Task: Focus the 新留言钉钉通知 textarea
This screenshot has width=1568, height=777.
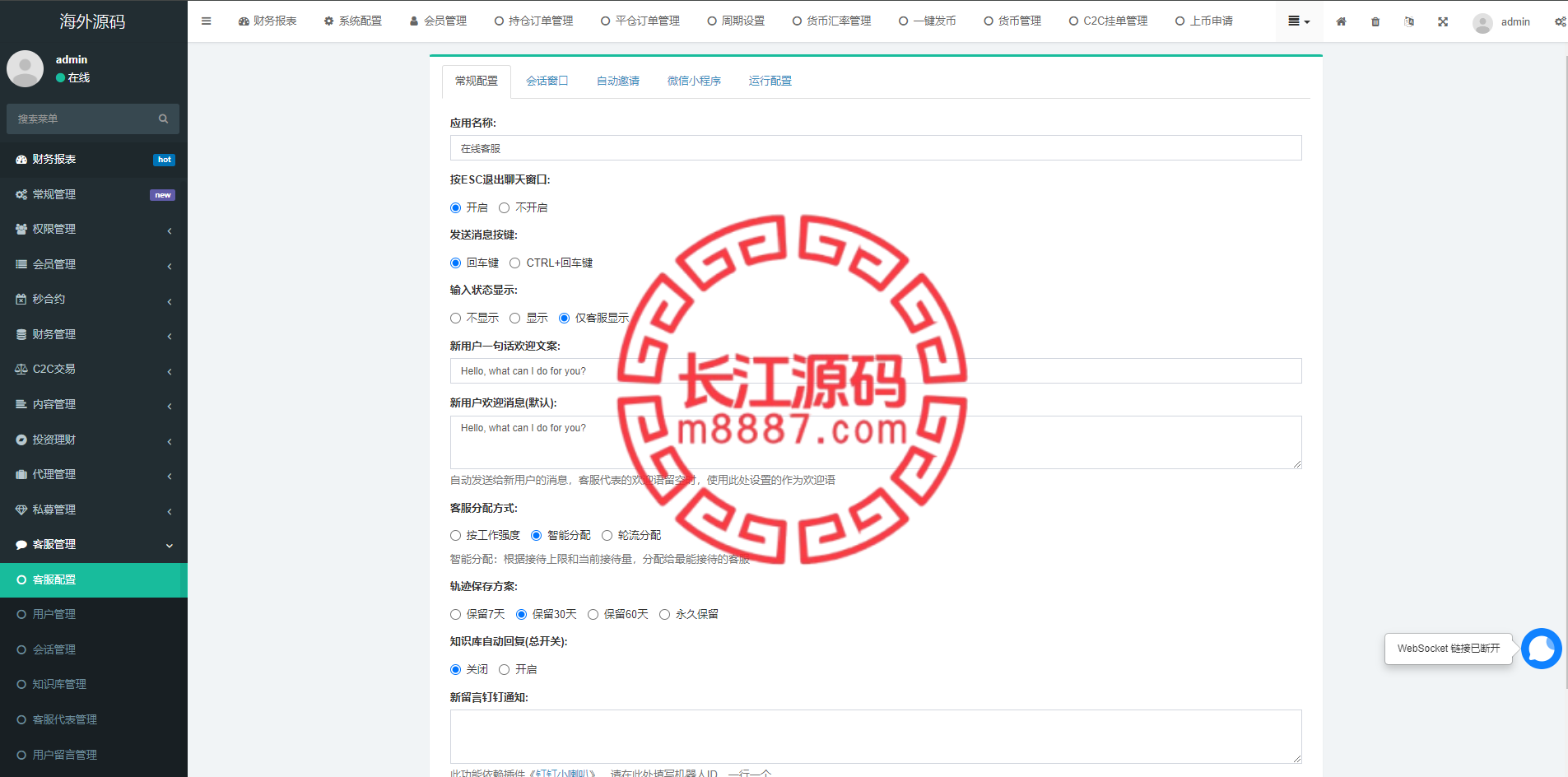Action: tap(876, 737)
